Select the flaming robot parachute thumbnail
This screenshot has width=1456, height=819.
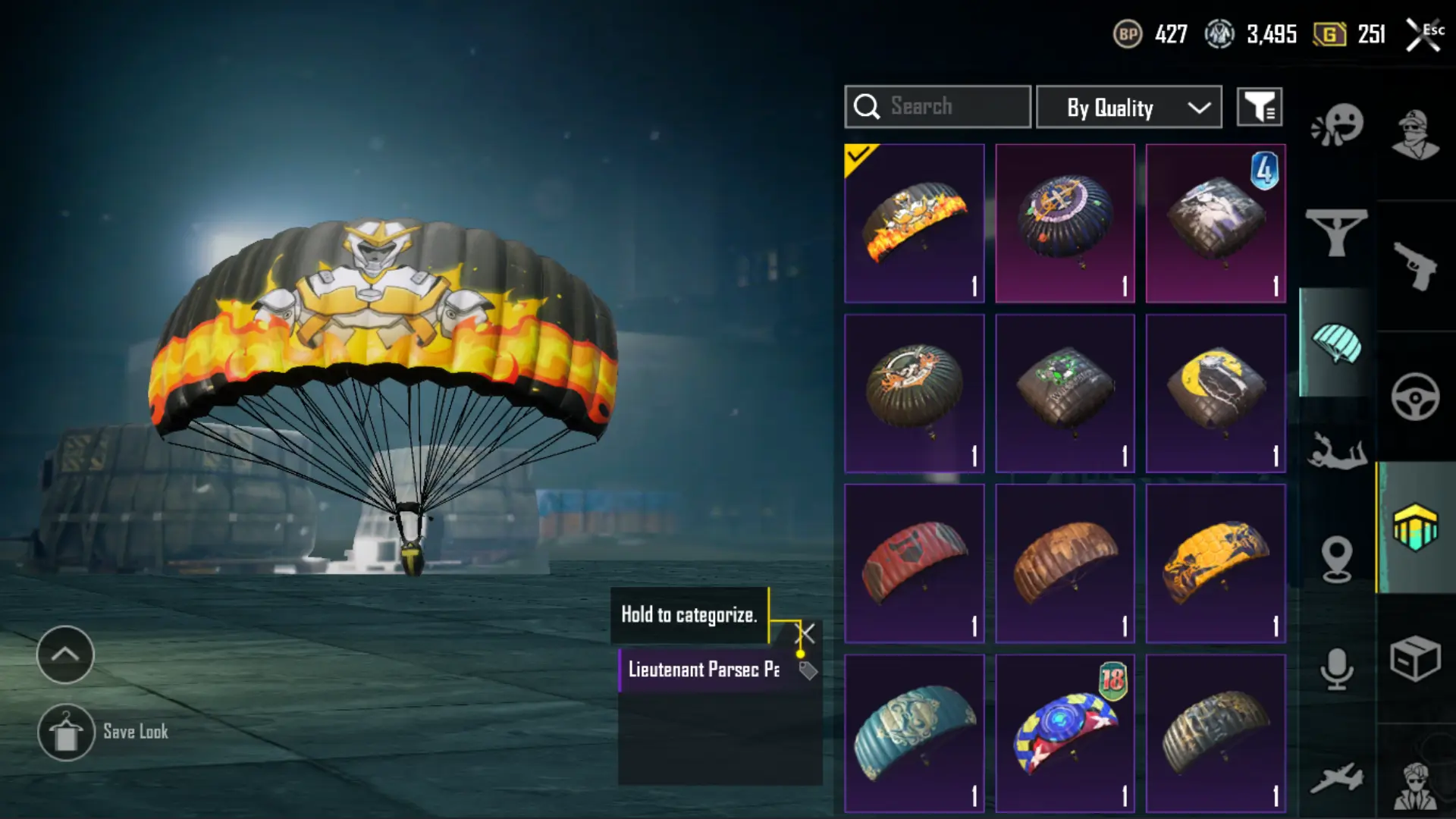[x=915, y=224]
